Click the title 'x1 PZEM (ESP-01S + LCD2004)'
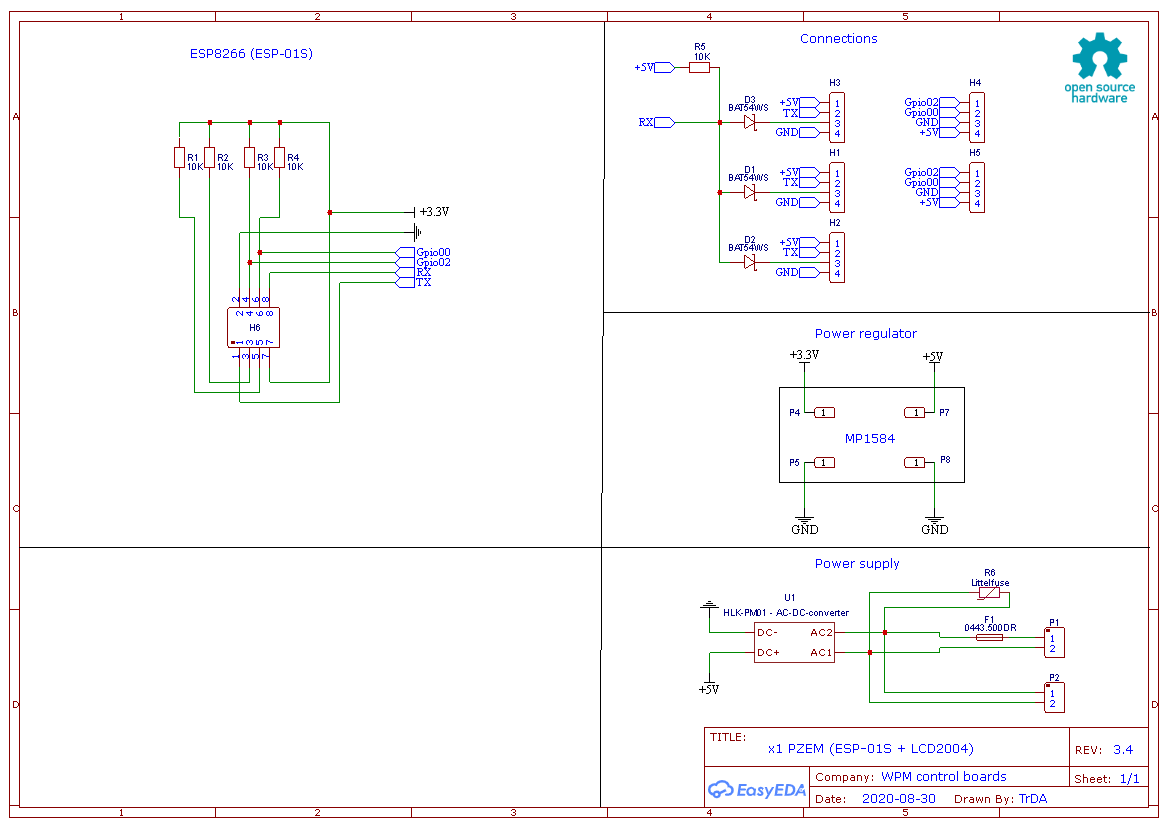 (871, 749)
